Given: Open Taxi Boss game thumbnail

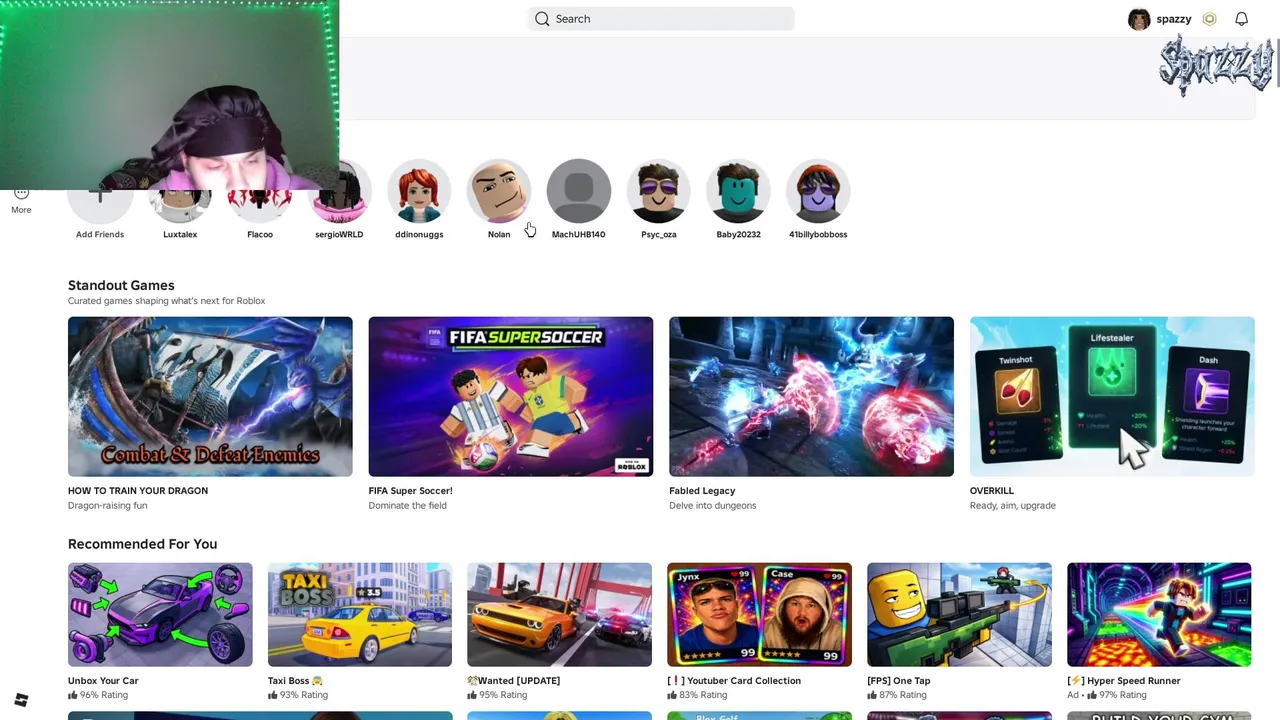Looking at the screenshot, I should (x=360, y=614).
